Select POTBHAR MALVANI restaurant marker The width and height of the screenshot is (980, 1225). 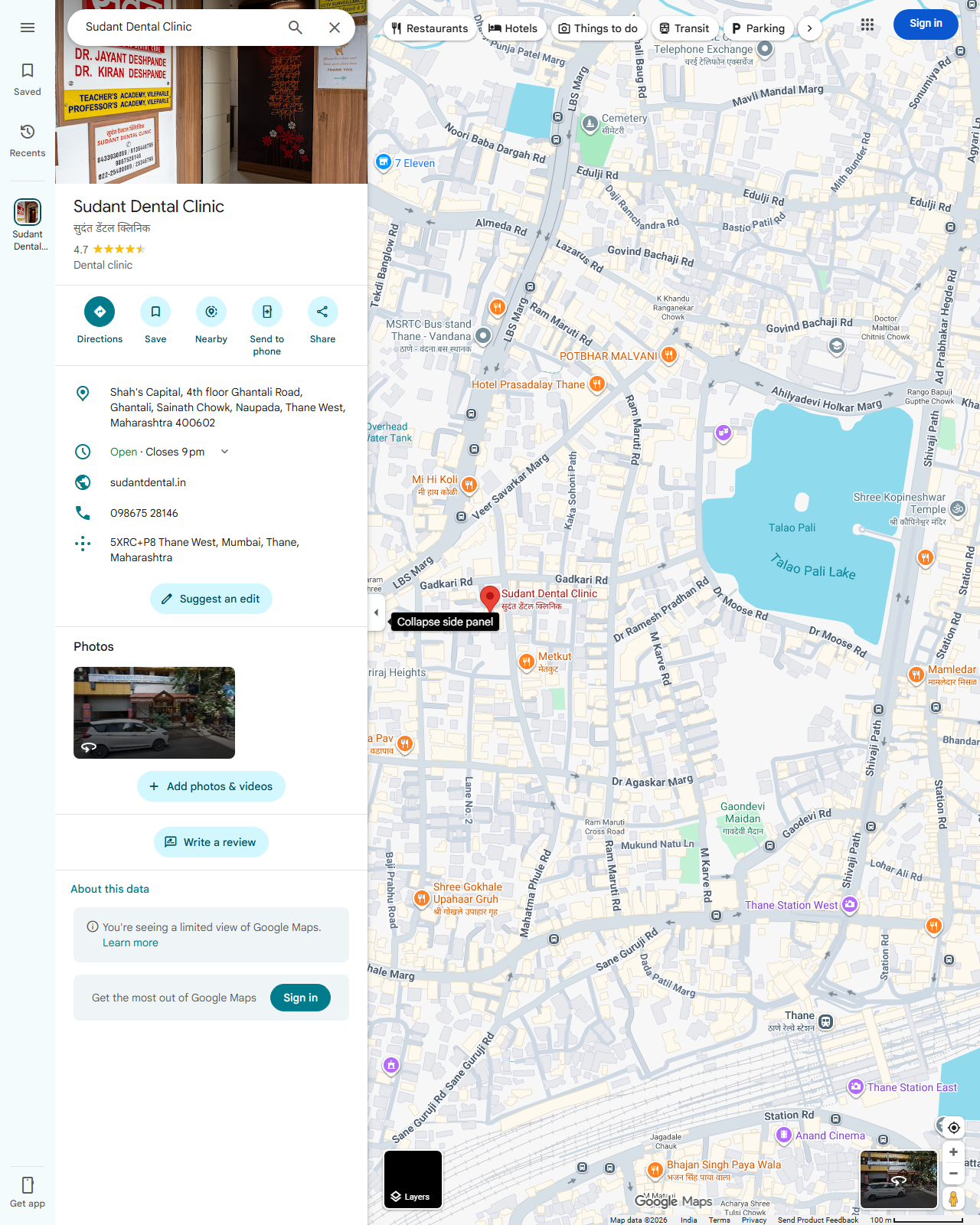[669, 355]
